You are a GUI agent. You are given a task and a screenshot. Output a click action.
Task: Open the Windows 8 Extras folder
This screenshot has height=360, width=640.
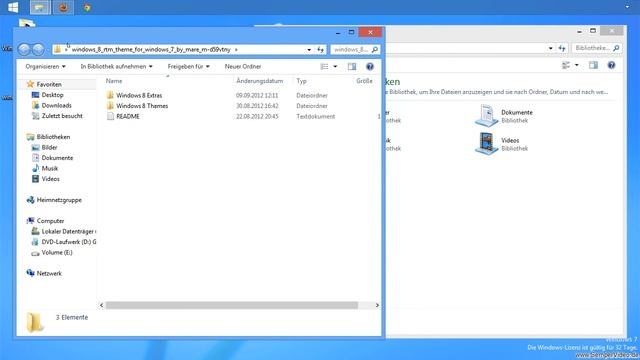click(x=139, y=95)
